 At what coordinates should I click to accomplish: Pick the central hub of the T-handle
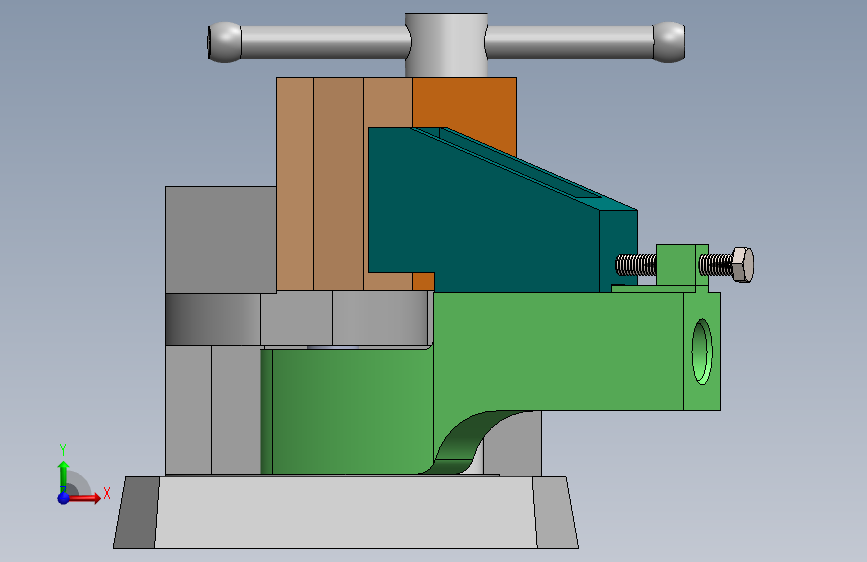click(446, 45)
